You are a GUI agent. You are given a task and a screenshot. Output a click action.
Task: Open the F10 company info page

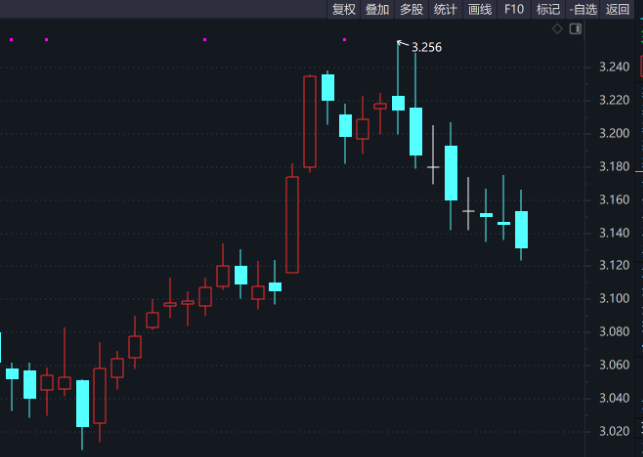pos(514,9)
